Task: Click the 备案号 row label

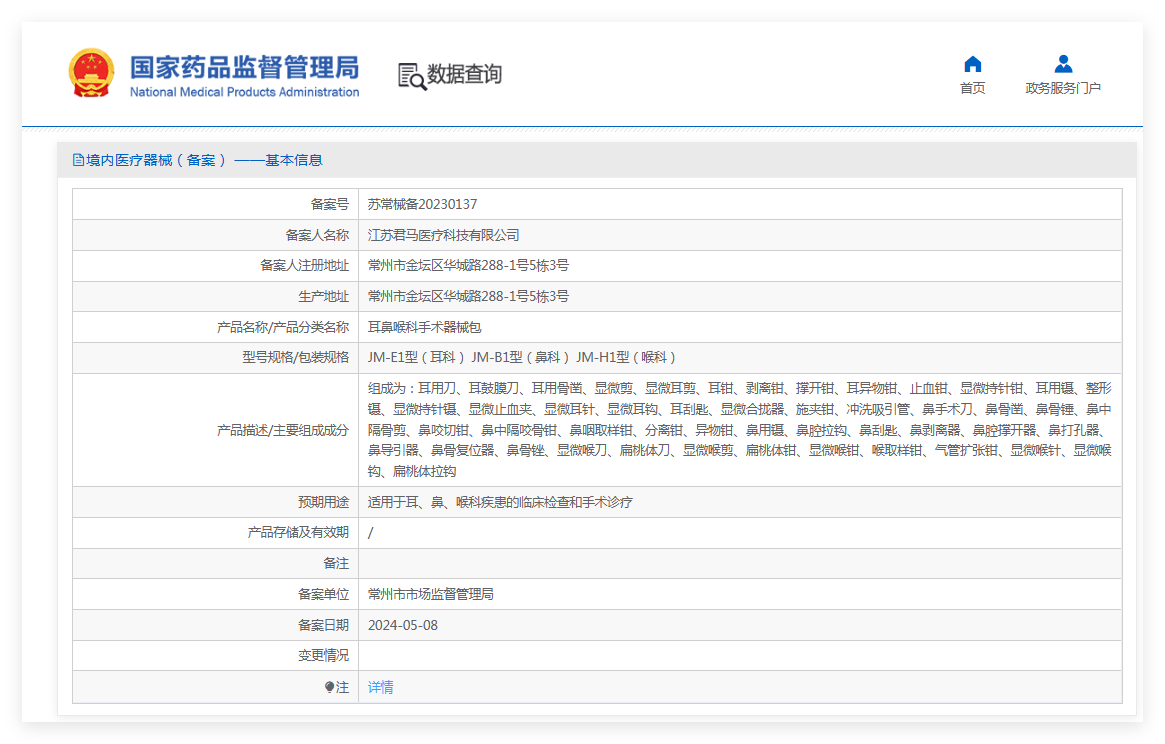Action: 329,204
